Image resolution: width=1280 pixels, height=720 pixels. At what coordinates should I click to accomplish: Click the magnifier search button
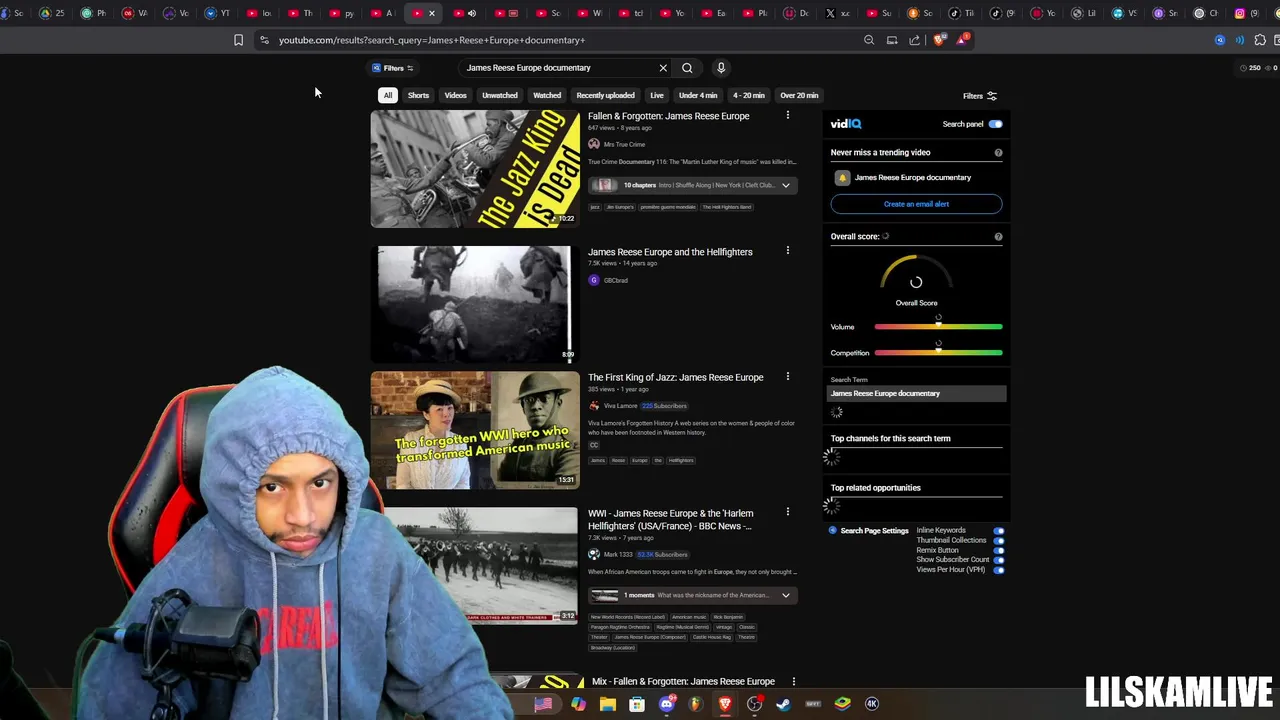click(687, 68)
